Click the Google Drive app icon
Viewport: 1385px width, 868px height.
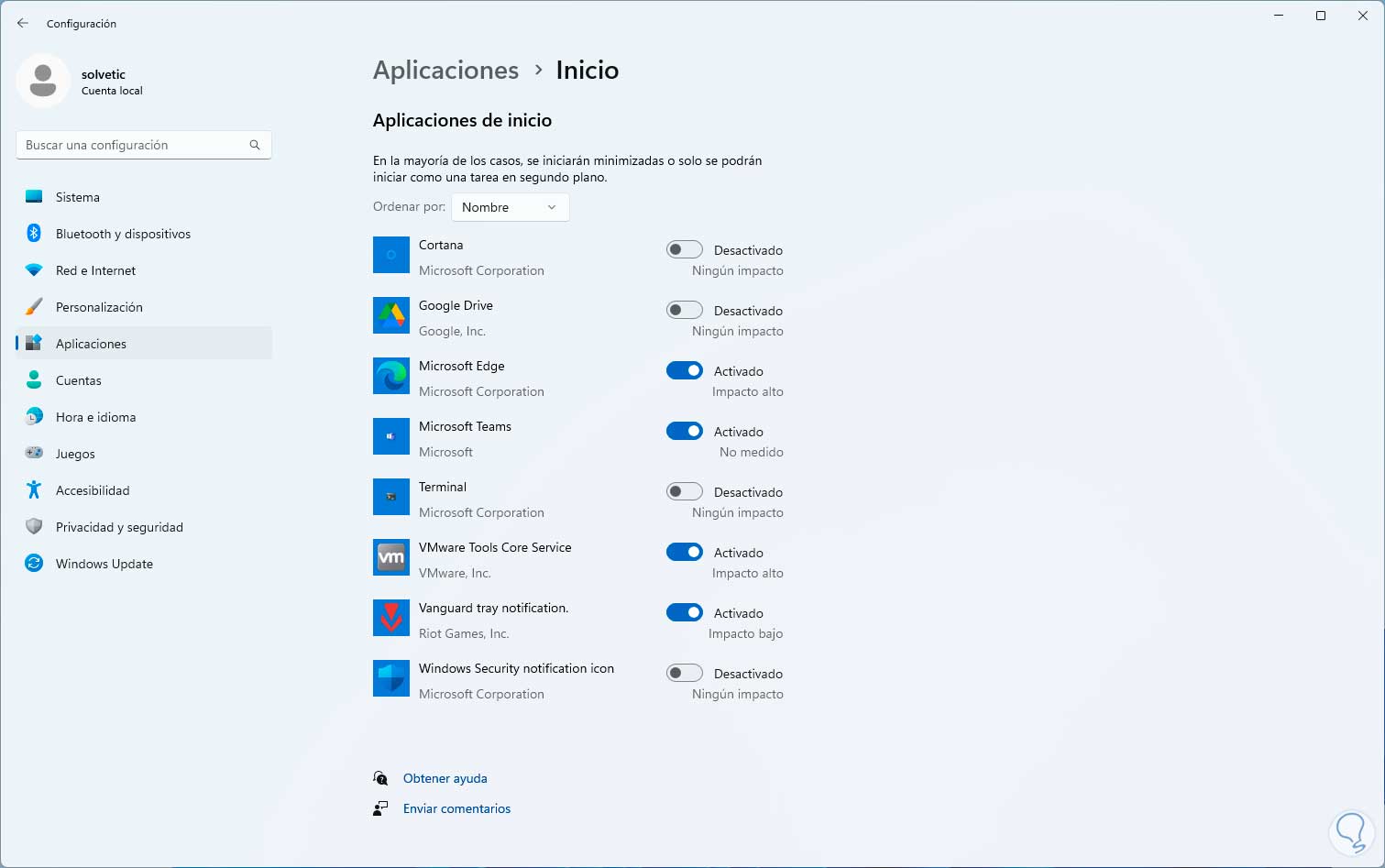point(391,315)
